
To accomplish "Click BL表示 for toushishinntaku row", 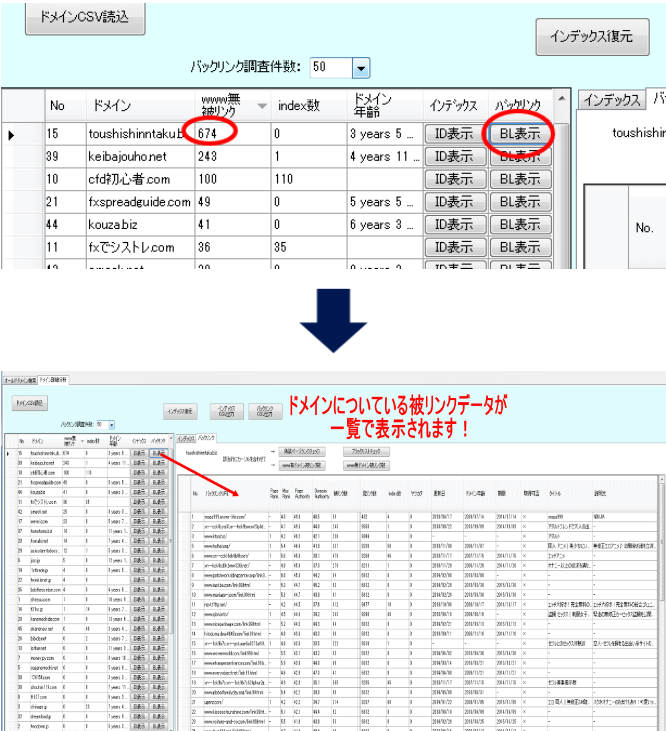I will click(519, 132).
